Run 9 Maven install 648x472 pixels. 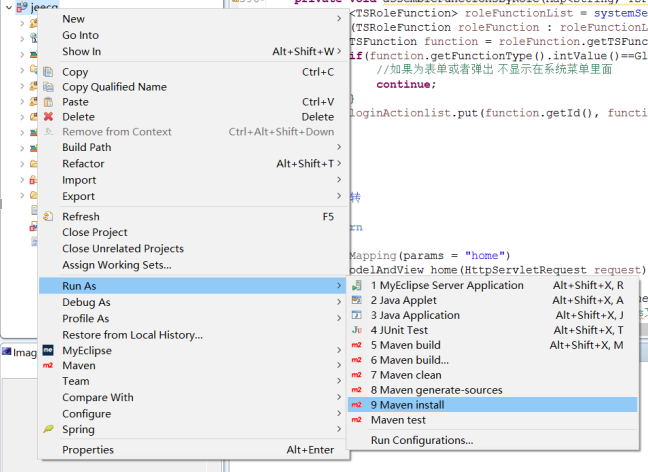[493, 405]
